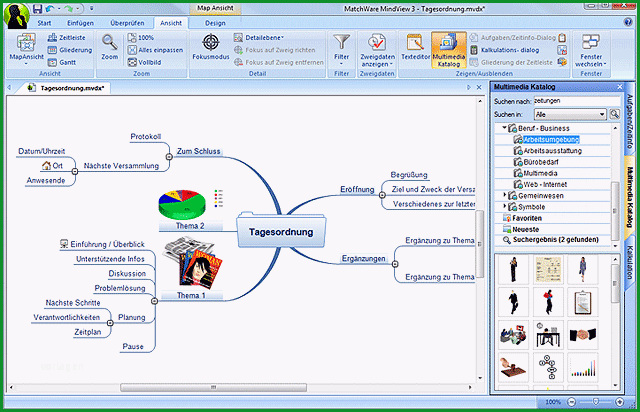Select the Protokoll branch

[146, 136]
